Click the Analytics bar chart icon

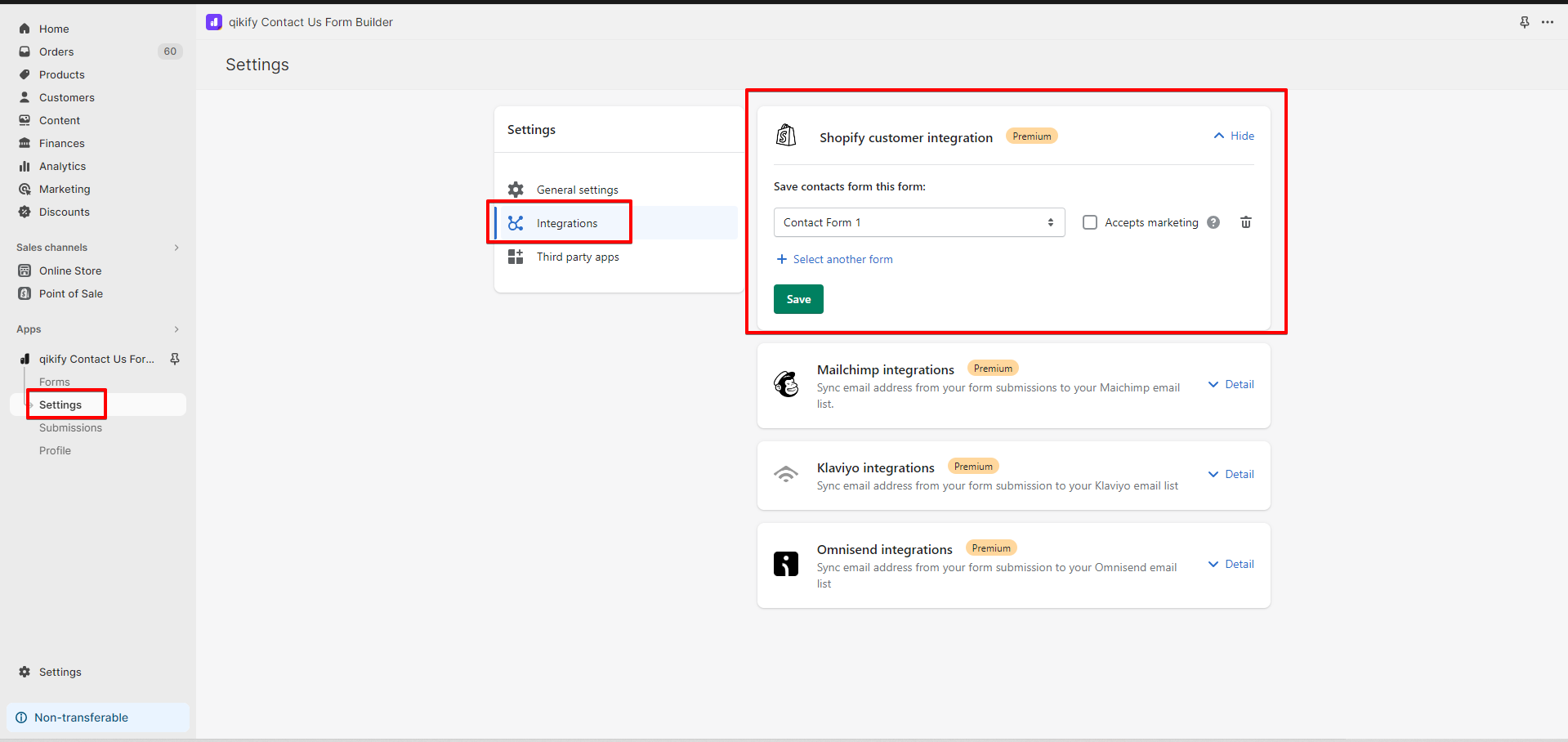tap(25, 166)
